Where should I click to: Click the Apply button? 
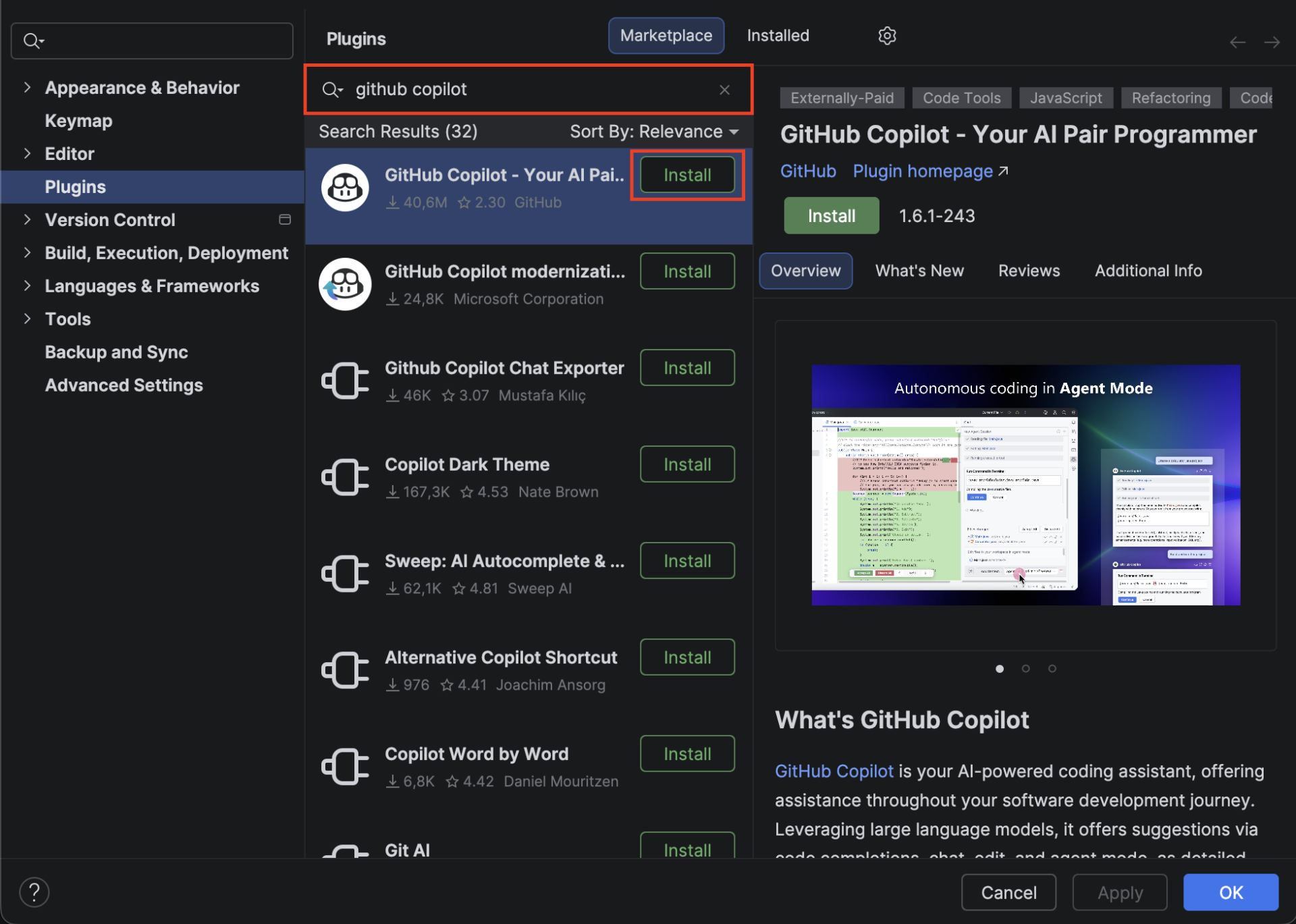pos(1119,892)
